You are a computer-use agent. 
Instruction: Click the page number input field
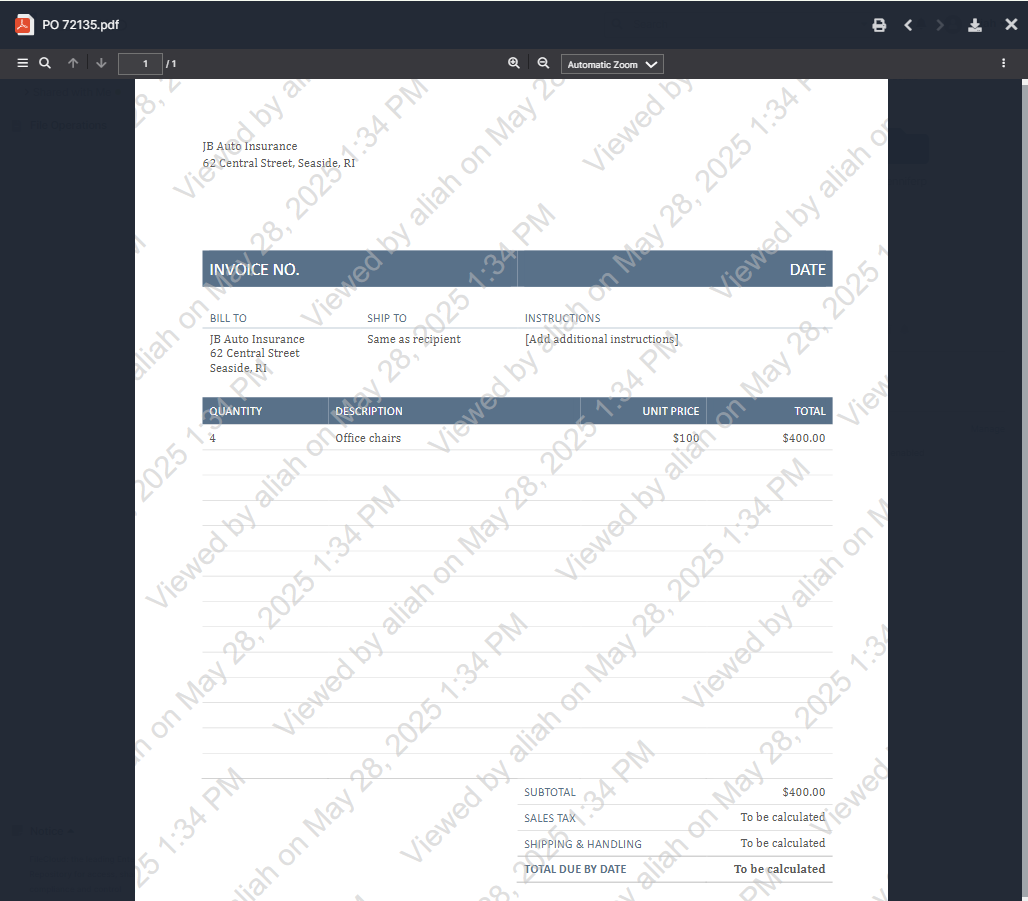tap(140, 64)
